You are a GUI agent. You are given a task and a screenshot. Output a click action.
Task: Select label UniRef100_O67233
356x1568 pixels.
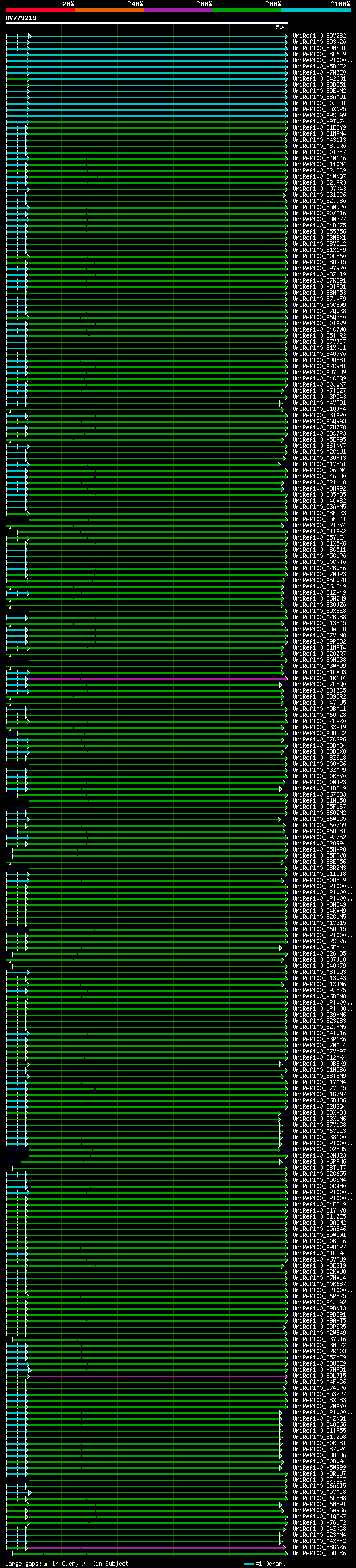[x=319, y=794]
